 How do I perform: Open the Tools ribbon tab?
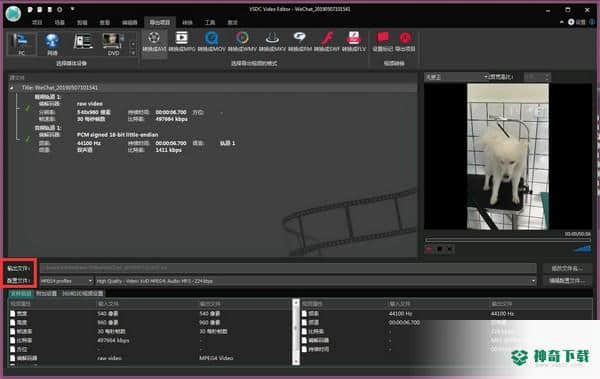[210, 23]
